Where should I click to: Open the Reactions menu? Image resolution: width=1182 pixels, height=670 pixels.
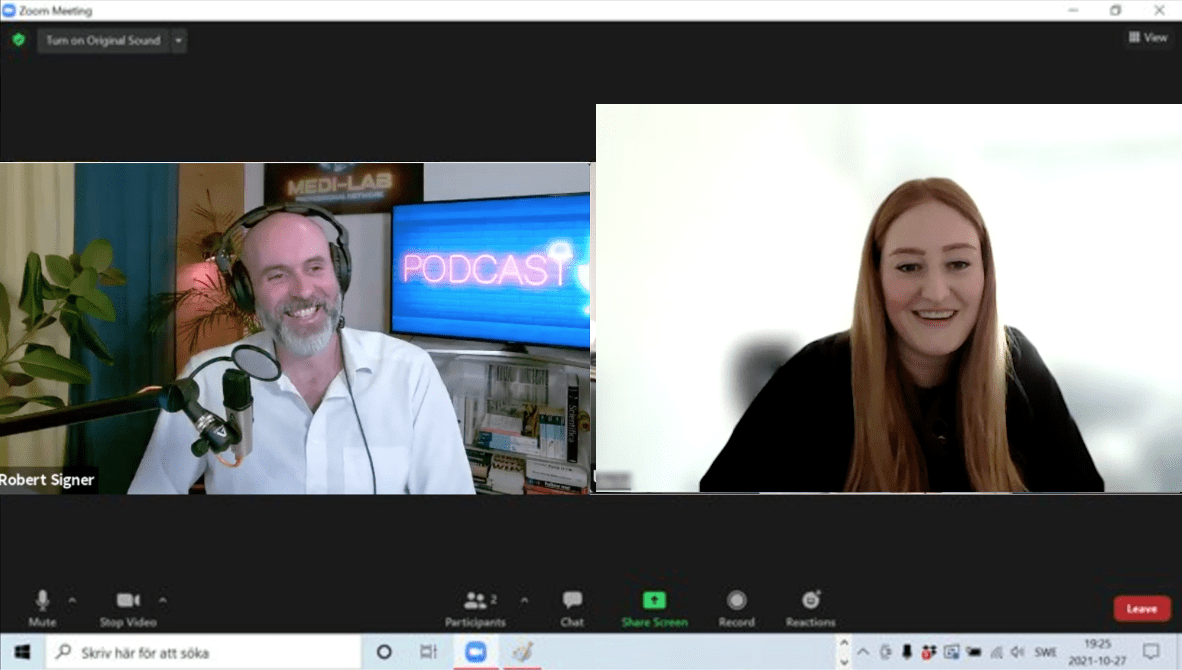click(810, 605)
